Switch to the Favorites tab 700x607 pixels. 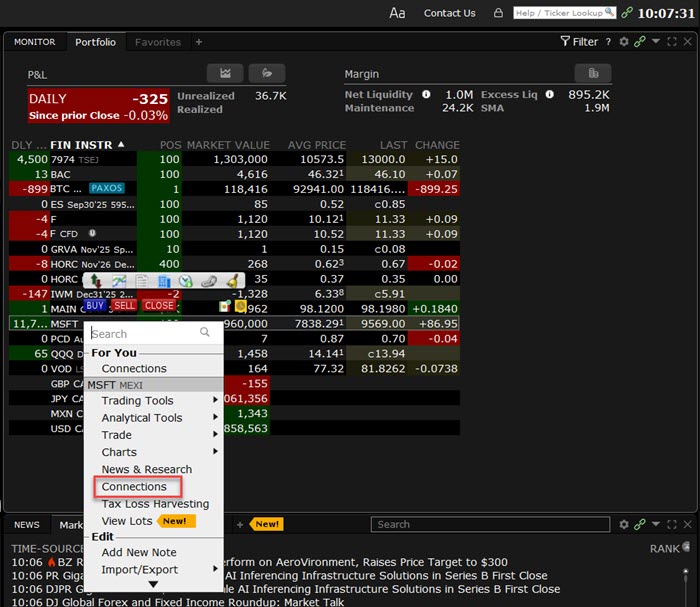pos(158,42)
